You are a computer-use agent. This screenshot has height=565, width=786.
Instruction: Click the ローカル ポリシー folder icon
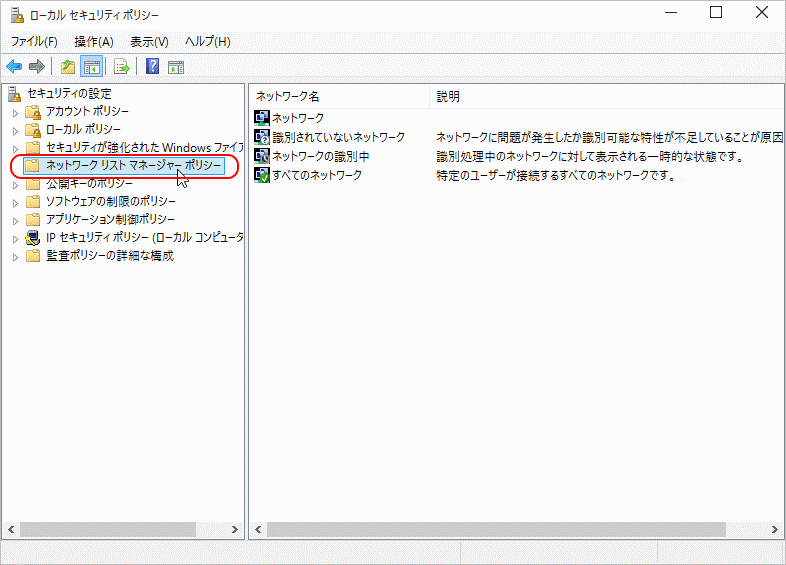33,129
